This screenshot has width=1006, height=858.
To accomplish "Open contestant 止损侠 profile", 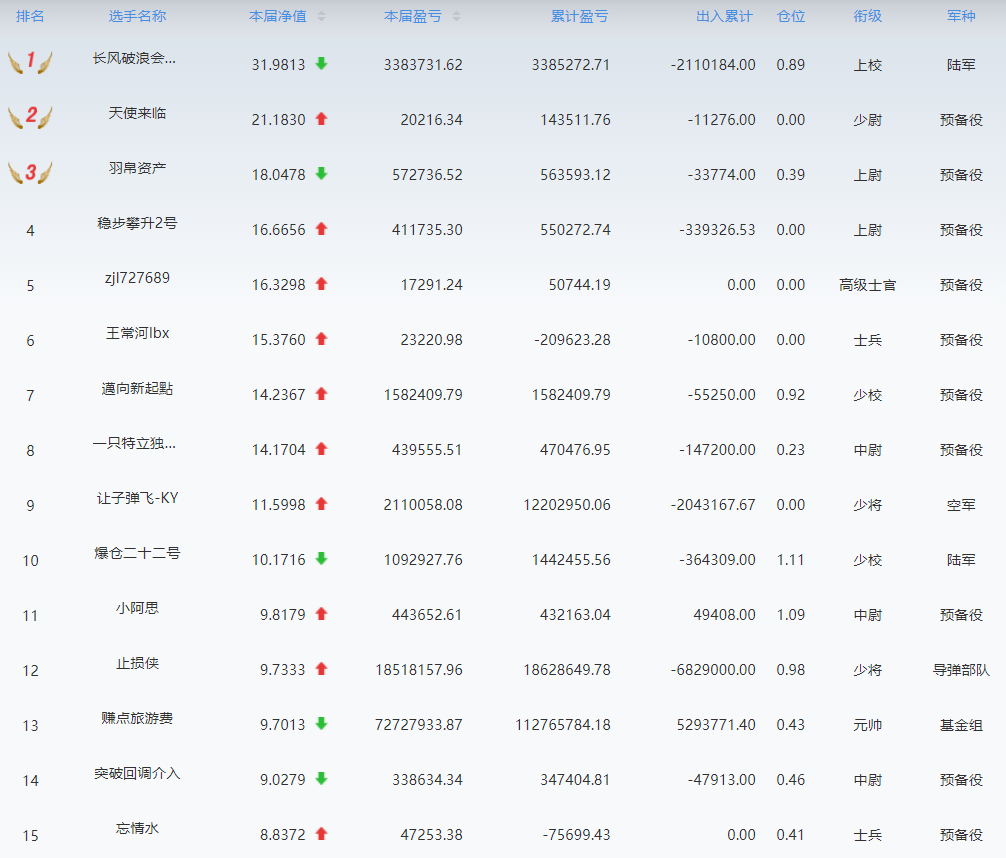I will [137, 664].
